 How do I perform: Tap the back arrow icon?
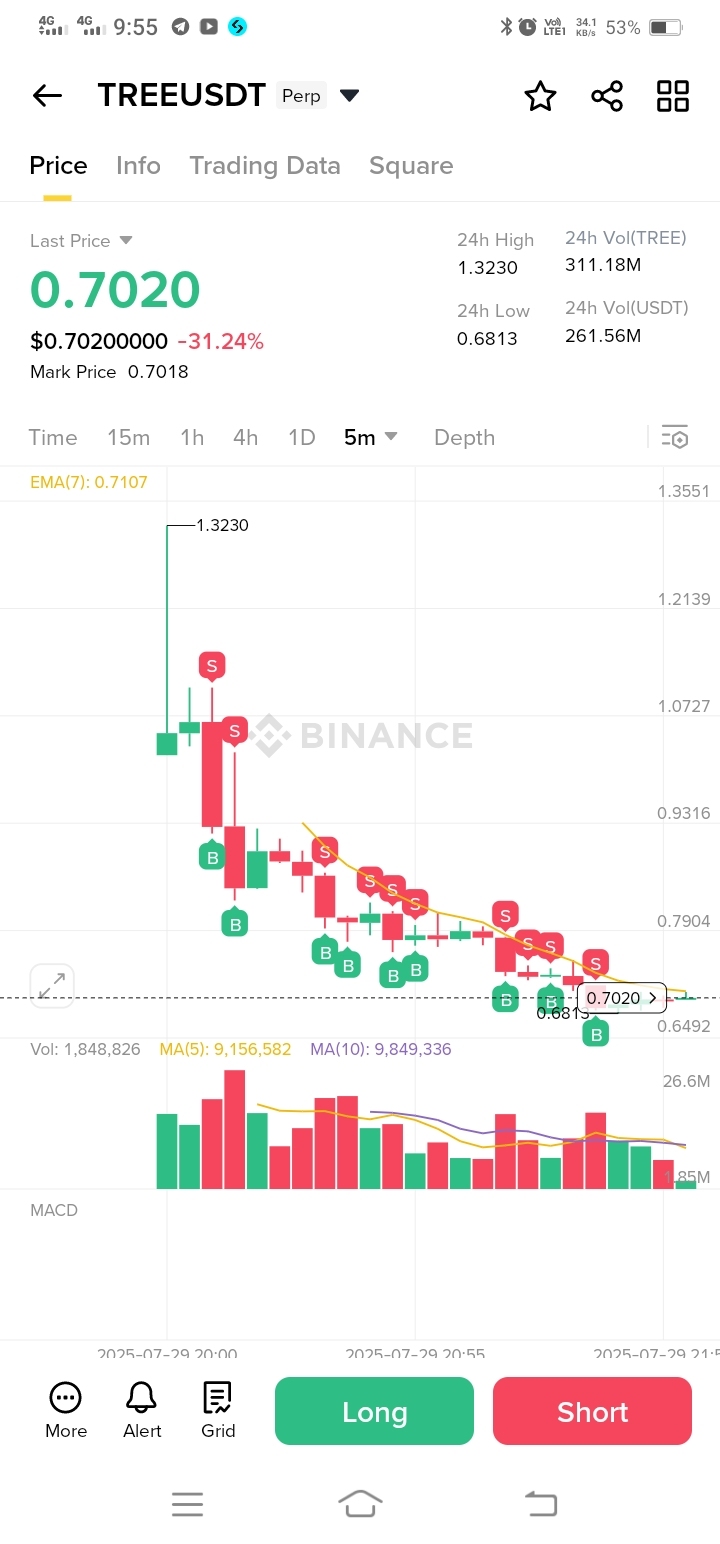pos(47,96)
